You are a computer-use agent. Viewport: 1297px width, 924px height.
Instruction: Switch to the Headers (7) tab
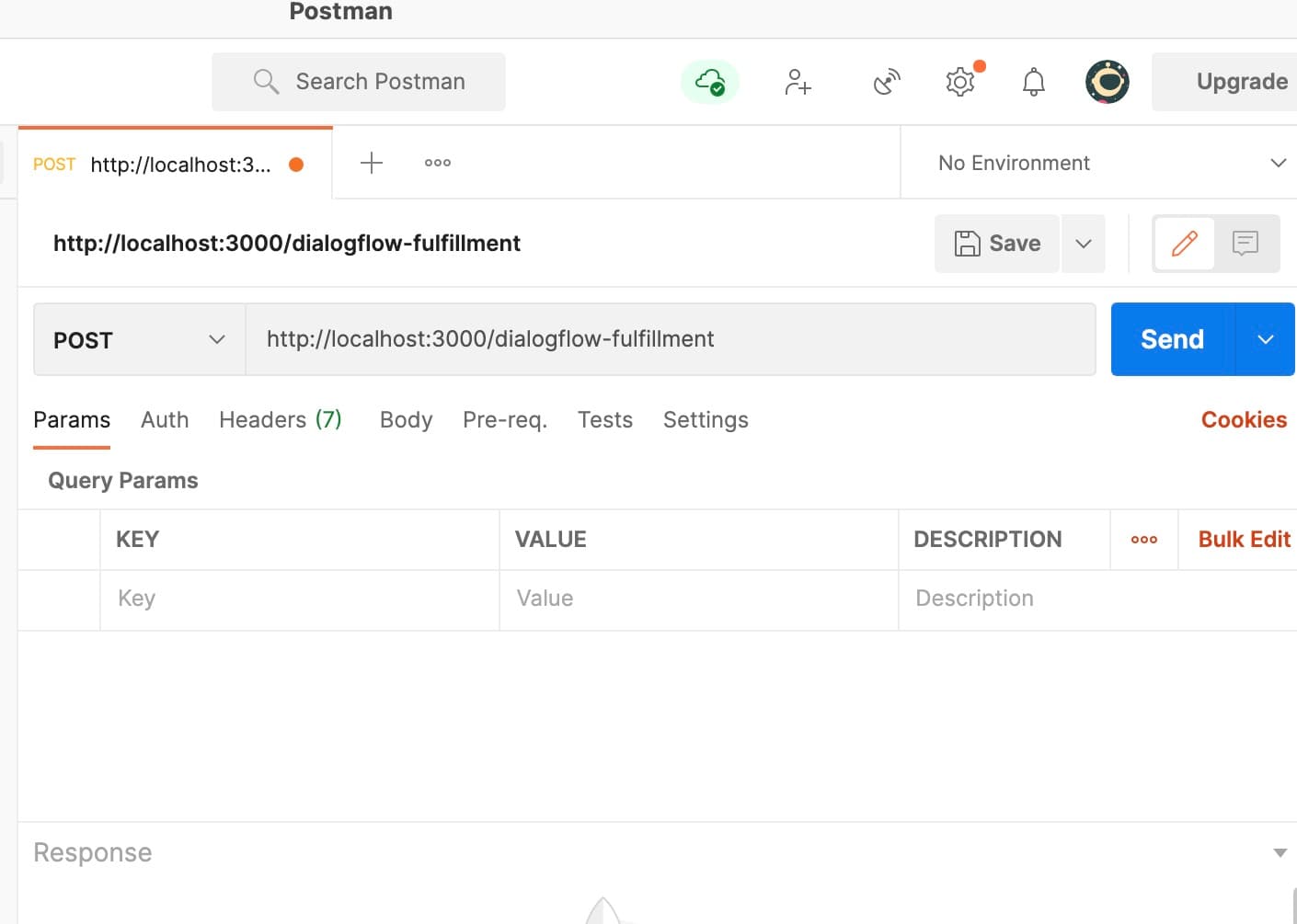(281, 420)
